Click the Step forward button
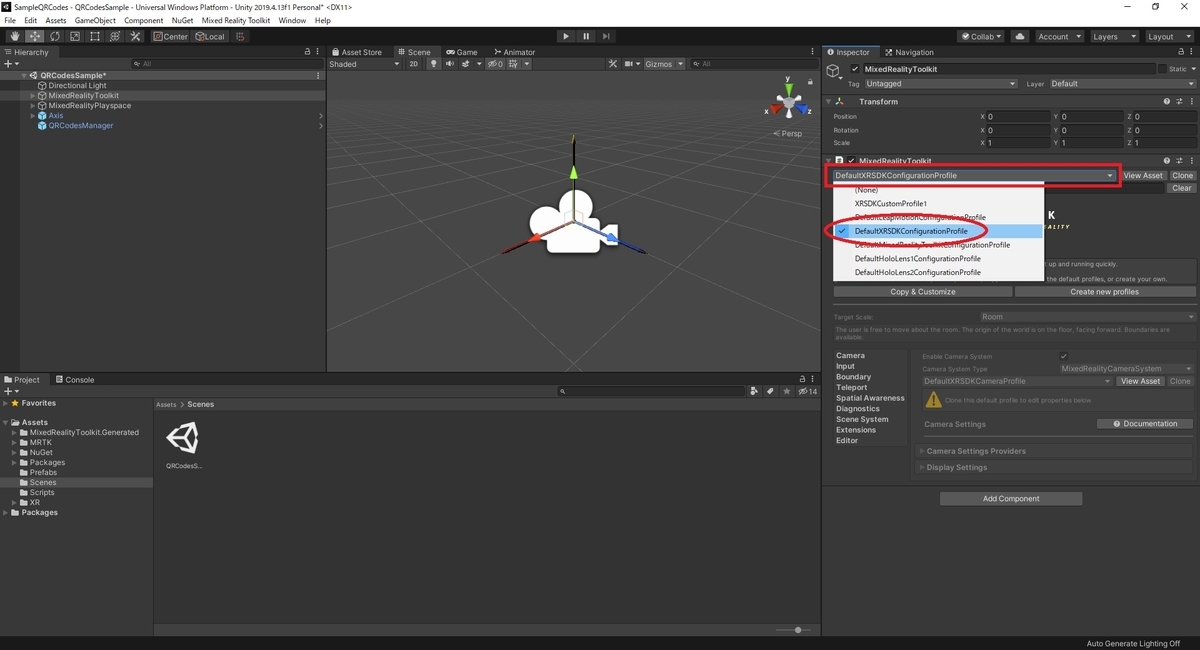This screenshot has width=1200, height=650. click(606, 36)
